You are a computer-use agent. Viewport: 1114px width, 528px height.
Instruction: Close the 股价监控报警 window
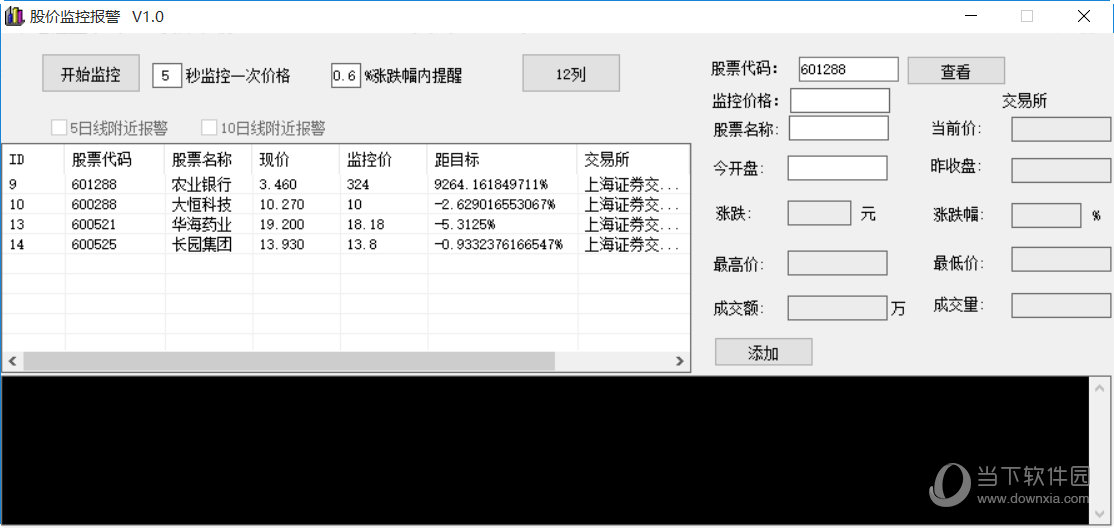1084,16
